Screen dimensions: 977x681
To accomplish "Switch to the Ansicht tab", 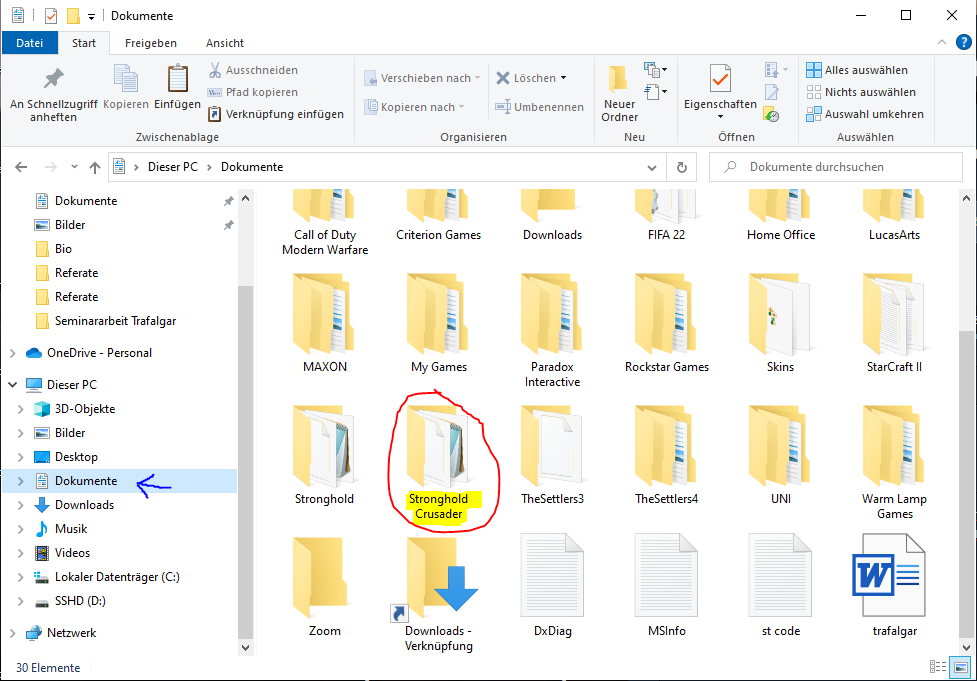I will [x=225, y=43].
